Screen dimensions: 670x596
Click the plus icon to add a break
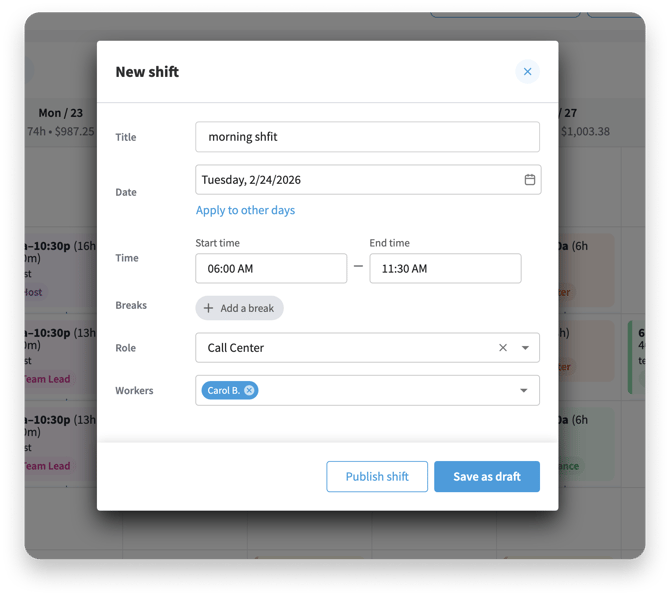209,308
